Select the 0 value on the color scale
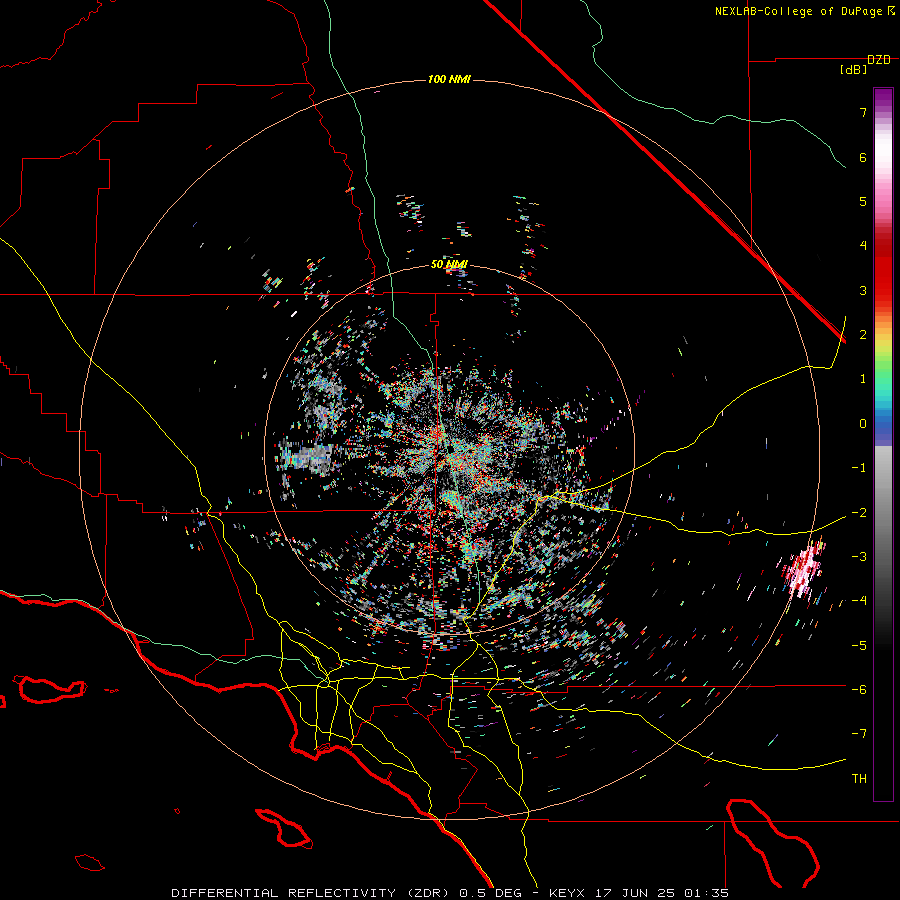900x900 pixels. (x=862, y=424)
